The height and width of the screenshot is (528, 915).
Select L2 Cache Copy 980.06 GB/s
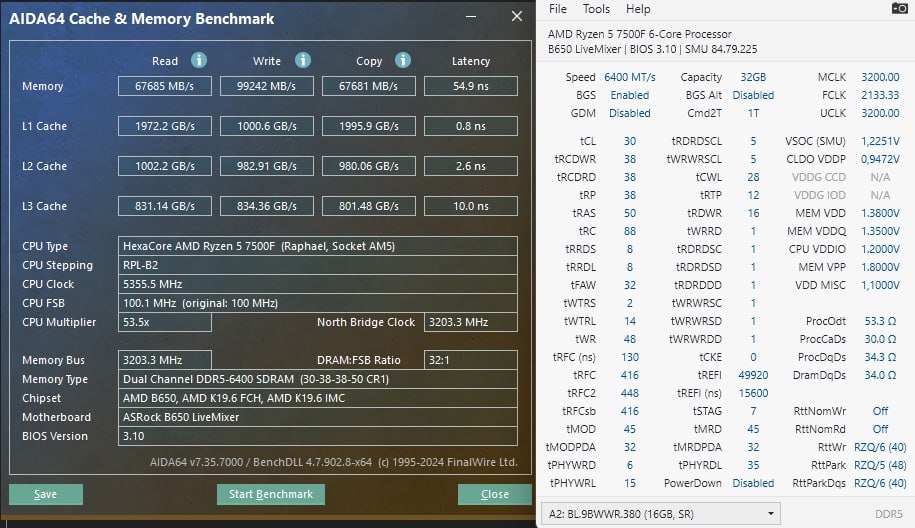tap(369, 166)
